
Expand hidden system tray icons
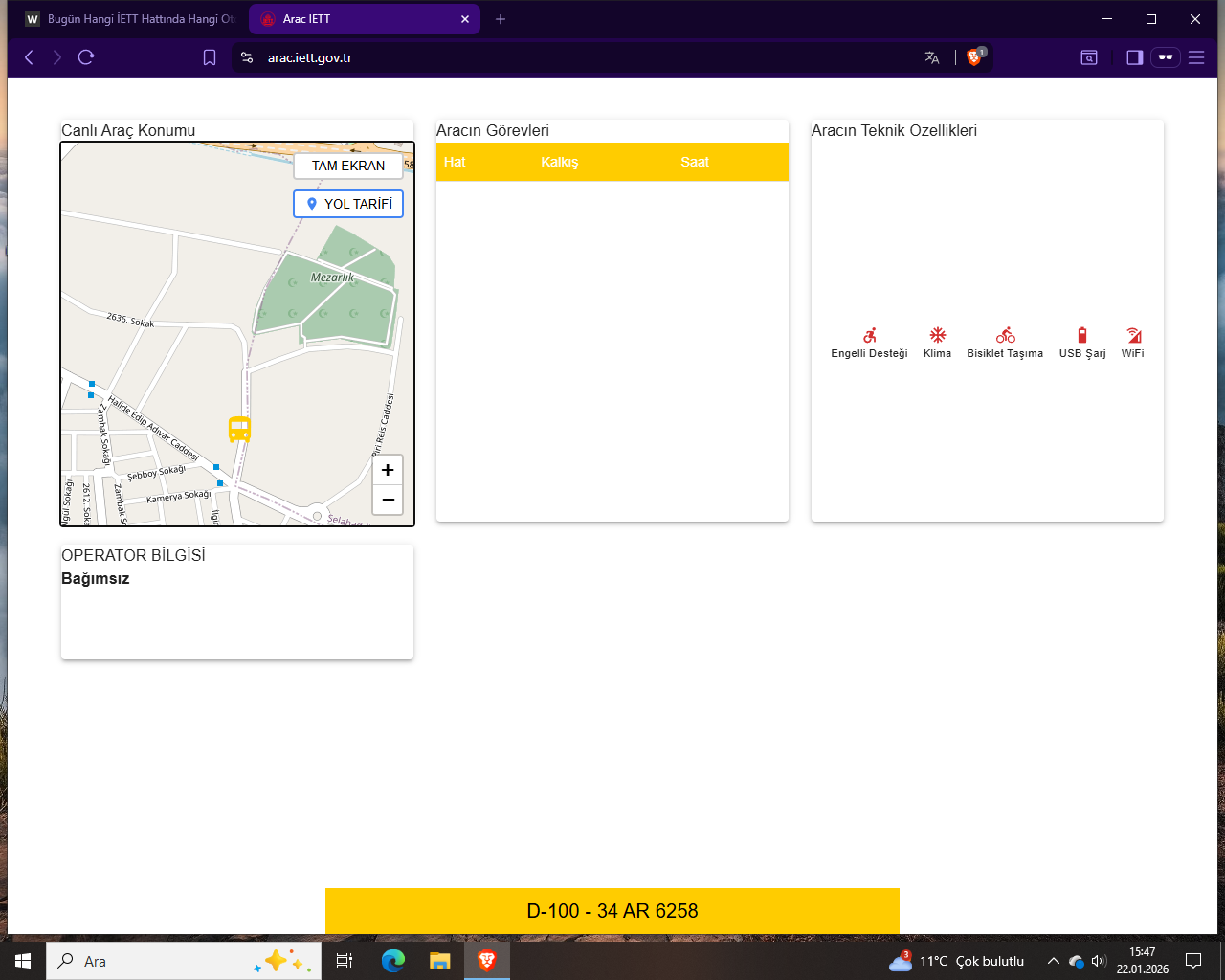click(x=1053, y=961)
